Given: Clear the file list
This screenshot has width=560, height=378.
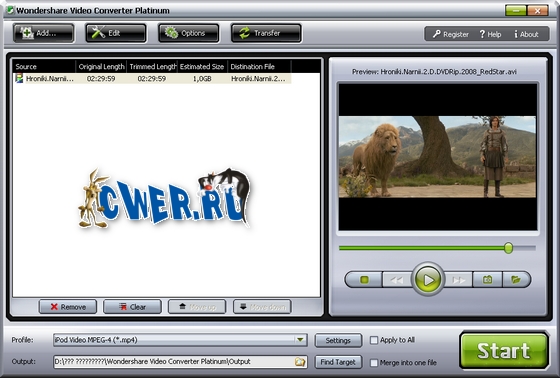Looking at the screenshot, I should 132,307.
